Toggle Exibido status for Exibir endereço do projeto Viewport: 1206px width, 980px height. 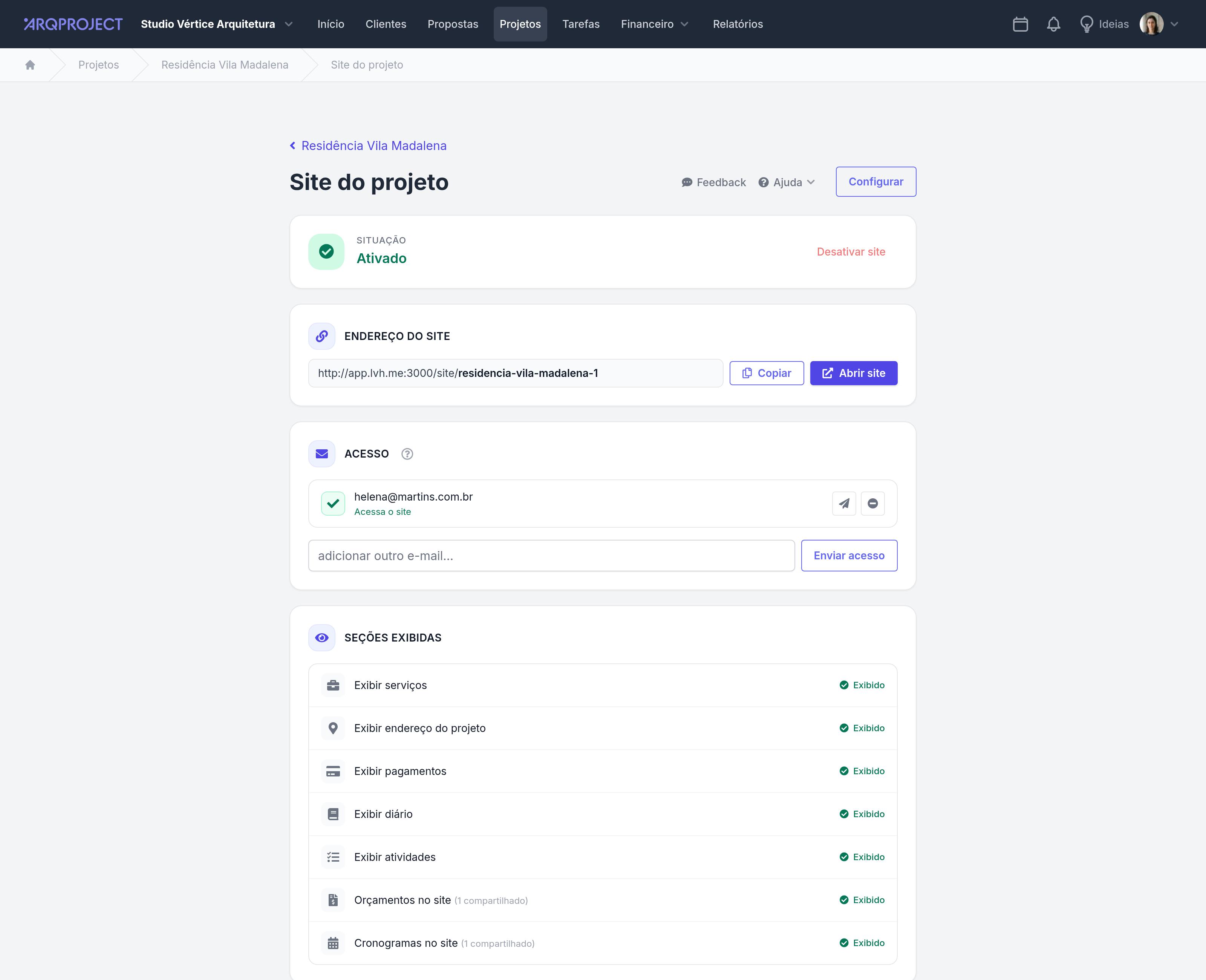pos(862,728)
